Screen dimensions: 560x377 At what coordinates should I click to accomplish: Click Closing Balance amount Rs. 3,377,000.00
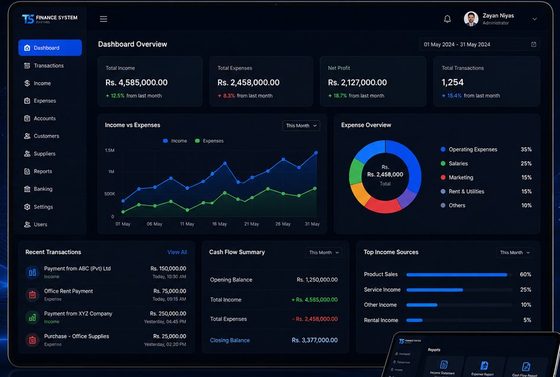pyautogui.click(x=315, y=340)
